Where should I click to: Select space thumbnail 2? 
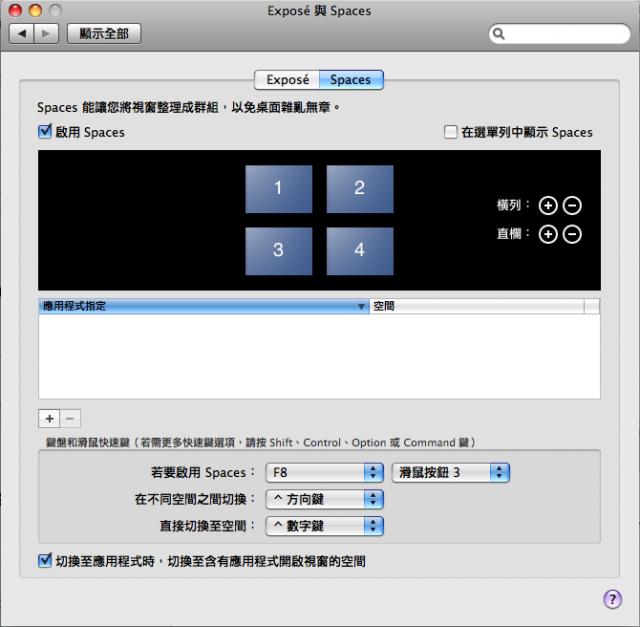(x=360, y=189)
